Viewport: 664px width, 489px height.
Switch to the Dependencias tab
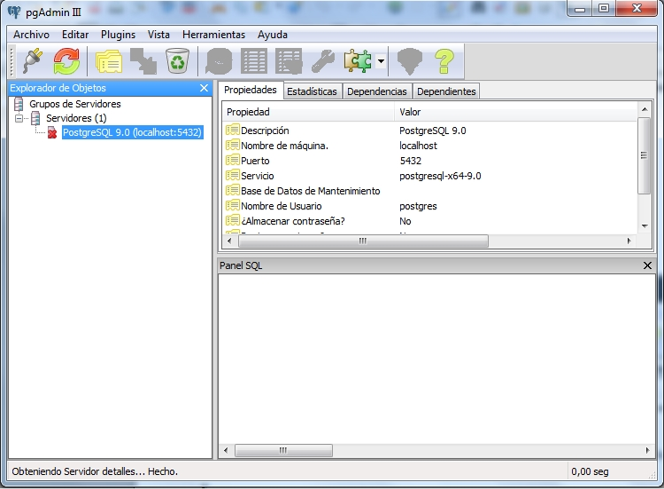(377, 91)
